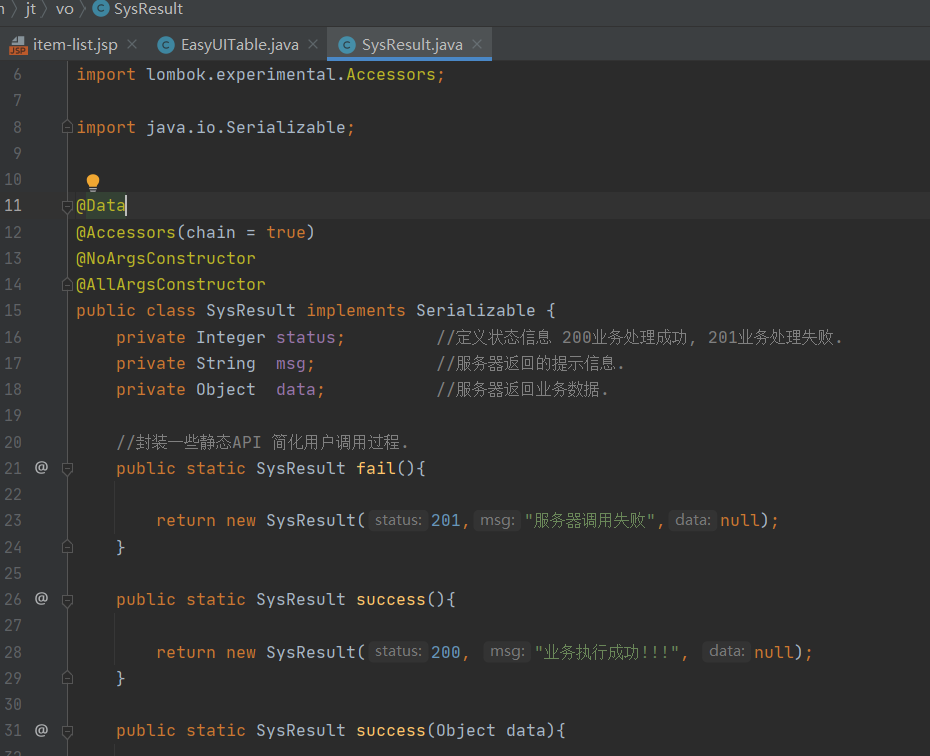Click the java.io.Serializable import

coord(246,127)
